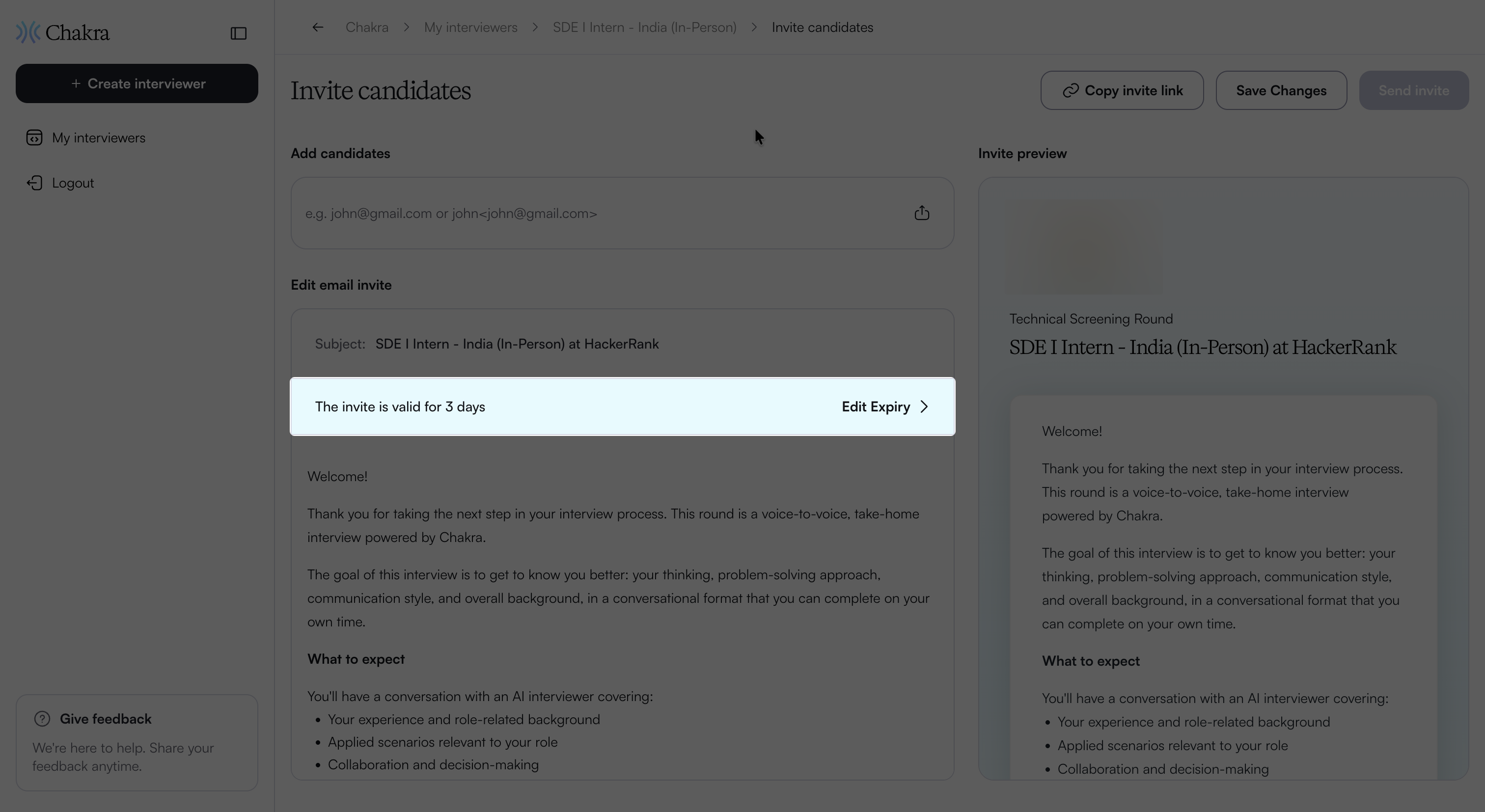Click the Send invite button
Screen dimensions: 1485x812
click(1413, 90)
